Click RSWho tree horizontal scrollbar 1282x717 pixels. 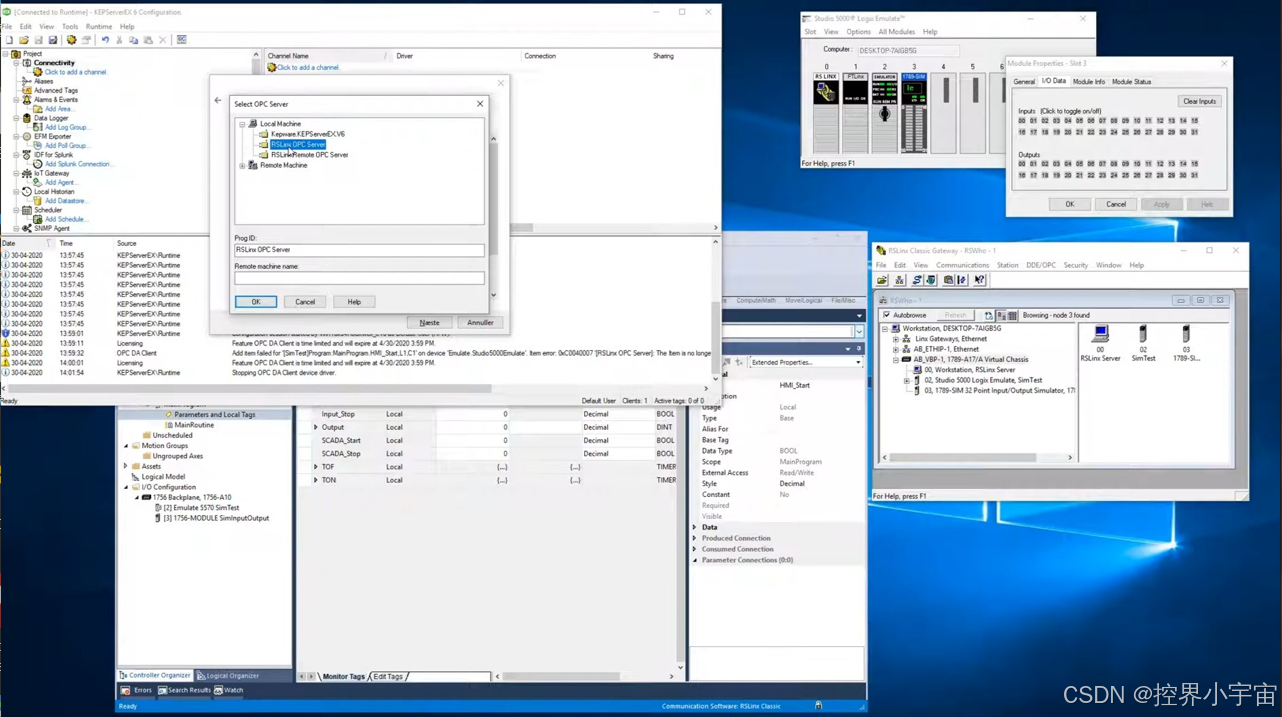point(977,458)
